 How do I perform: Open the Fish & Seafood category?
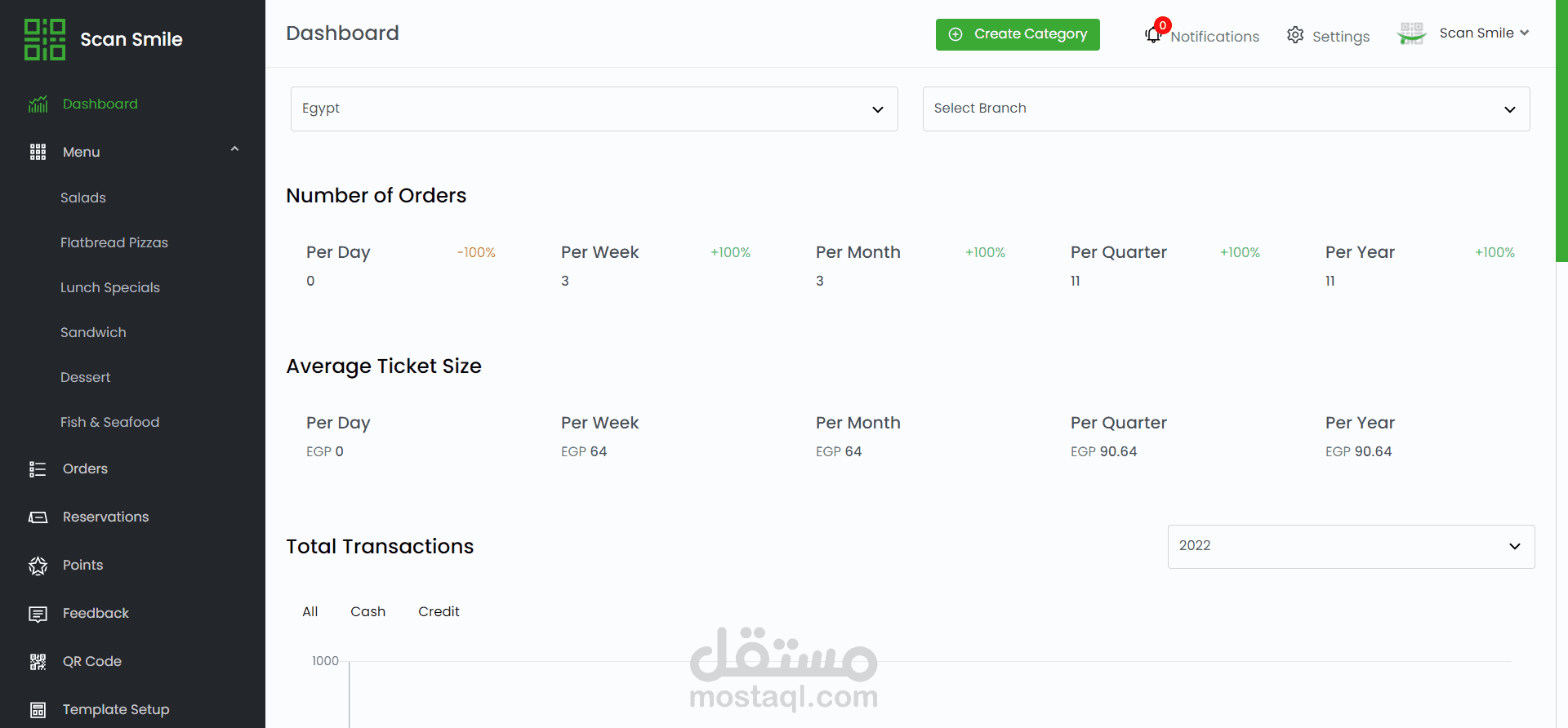(x=109, y=422)
